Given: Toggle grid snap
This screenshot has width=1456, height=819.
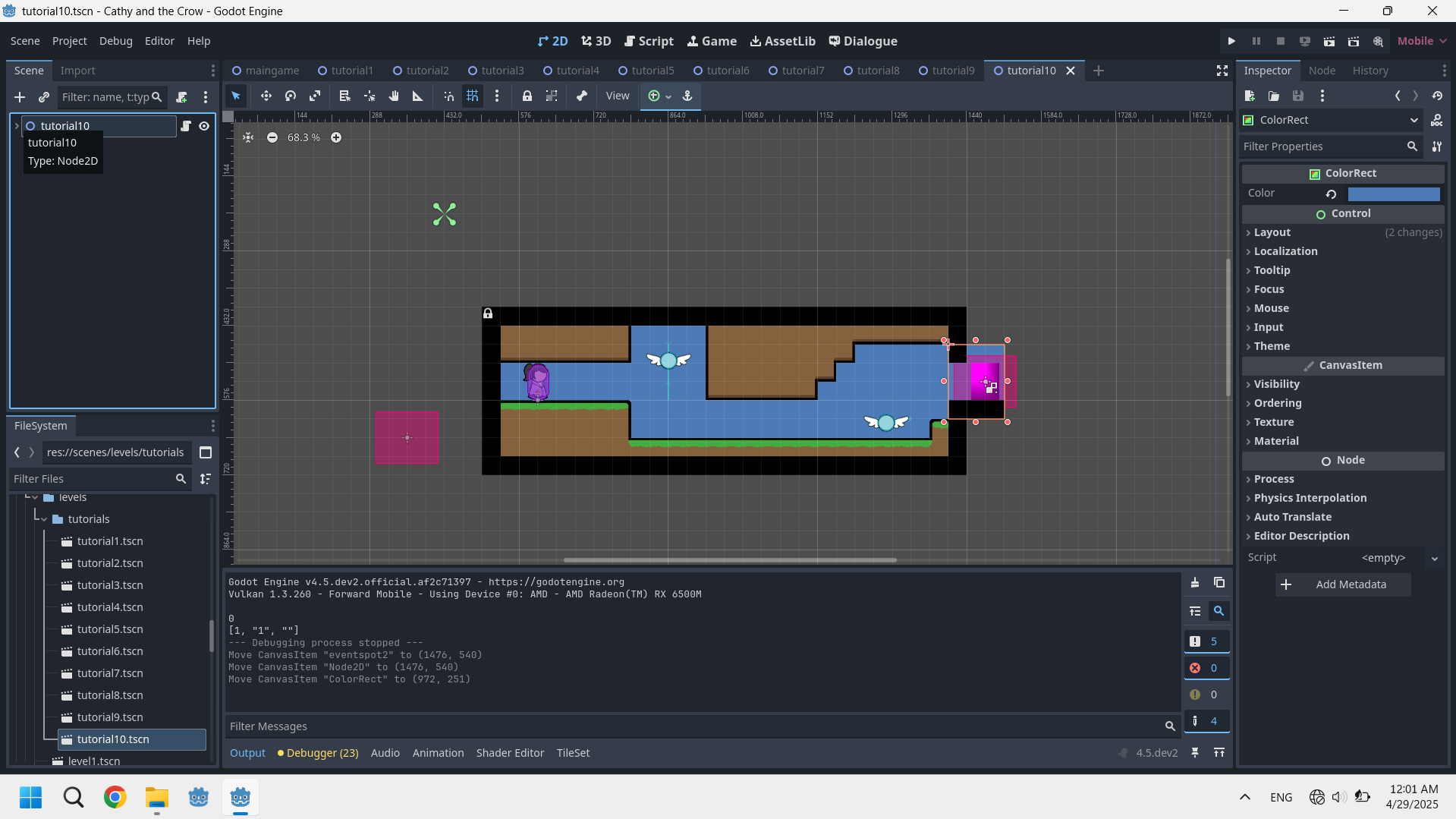Looking at the screenshot, I should click(x=473, y=96).
